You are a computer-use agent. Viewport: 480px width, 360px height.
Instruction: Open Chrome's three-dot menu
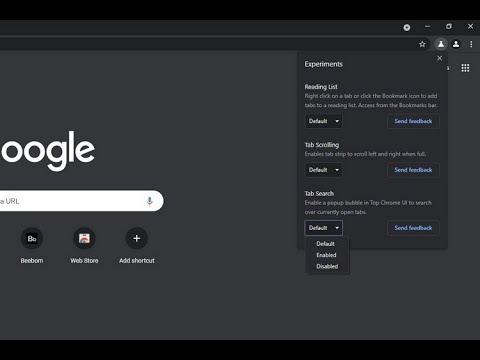click(x=471, y=44)
